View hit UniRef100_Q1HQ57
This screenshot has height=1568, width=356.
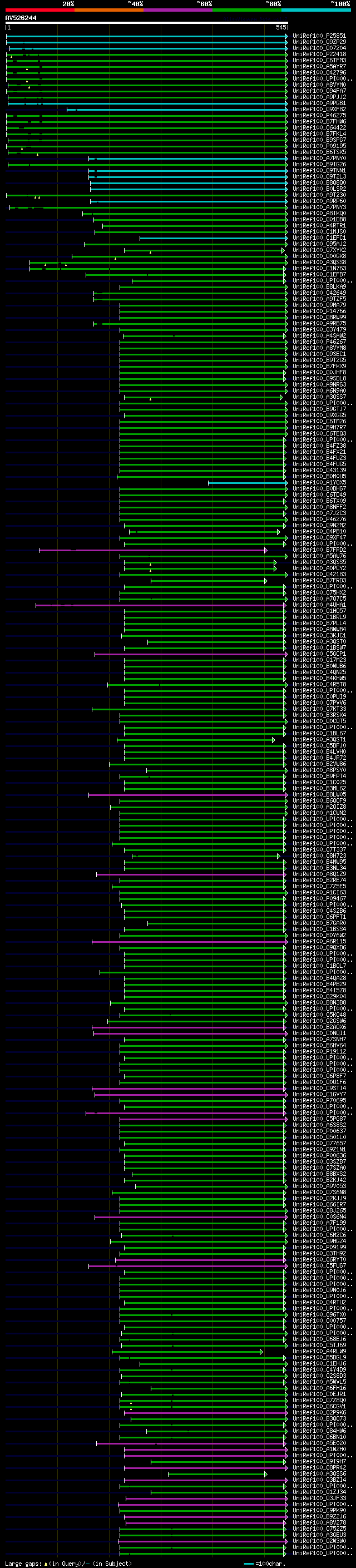click(319, 611)
